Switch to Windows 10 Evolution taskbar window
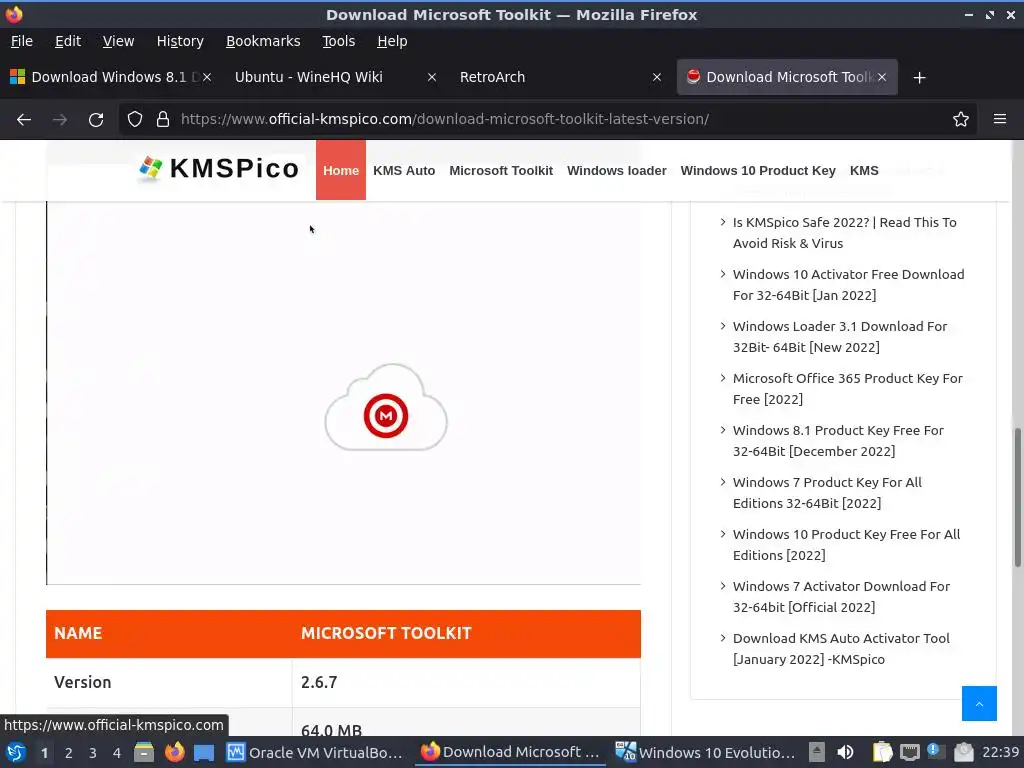Viewport: 1024px width, 768px height. point(706,752)
